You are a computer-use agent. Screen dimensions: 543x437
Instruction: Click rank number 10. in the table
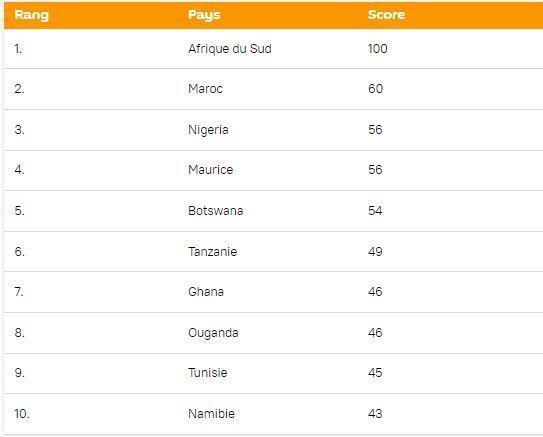click(x=22, y=413)
